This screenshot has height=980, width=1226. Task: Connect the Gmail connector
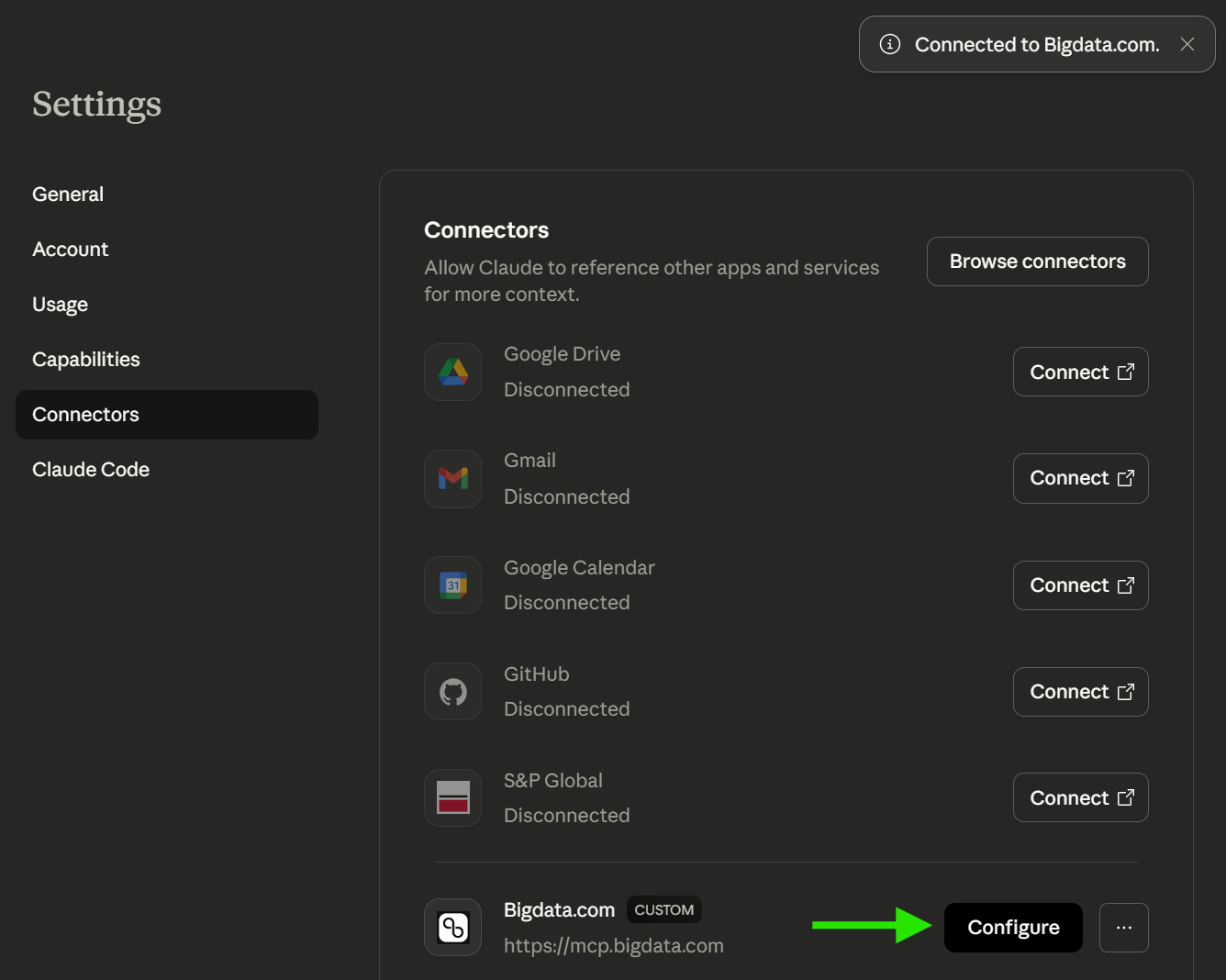pos(1081,478)
